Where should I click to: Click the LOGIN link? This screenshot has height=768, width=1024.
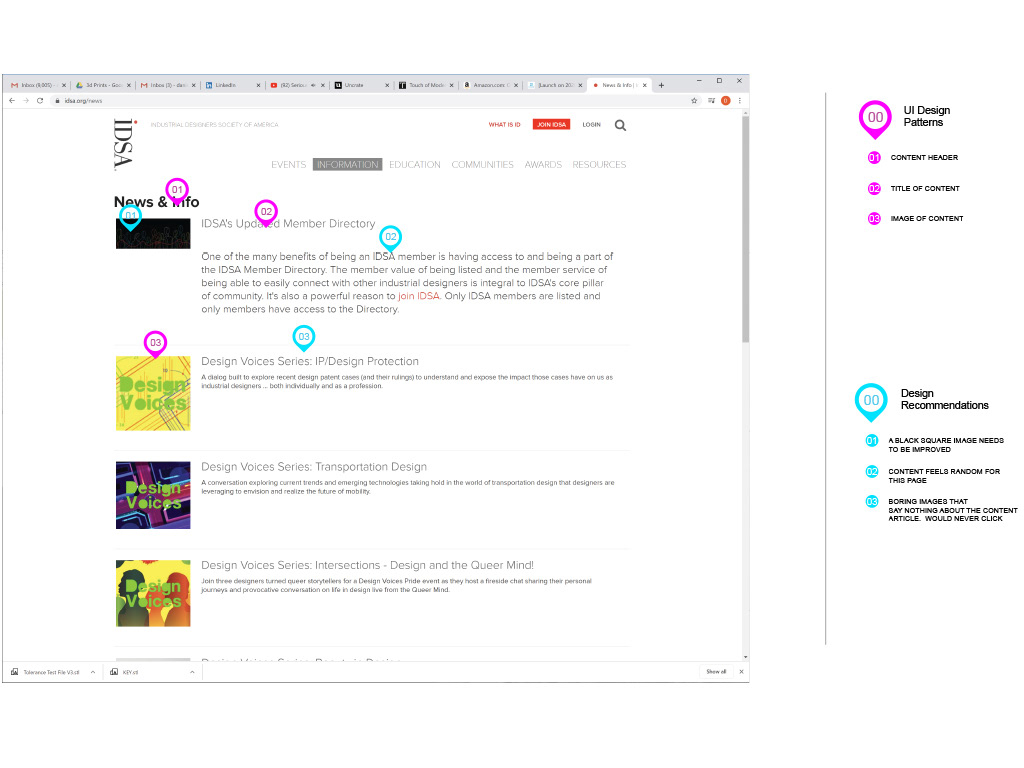pos(592,125)
